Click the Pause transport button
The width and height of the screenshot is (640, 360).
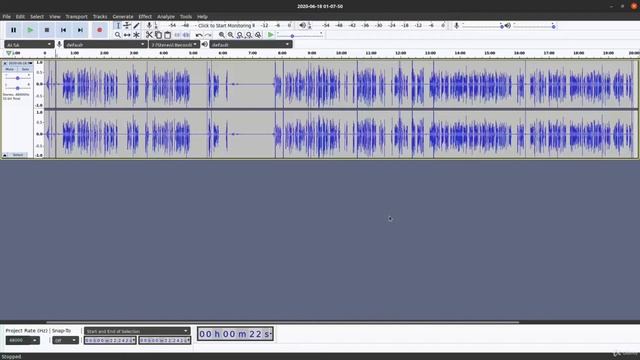point(13,30)
